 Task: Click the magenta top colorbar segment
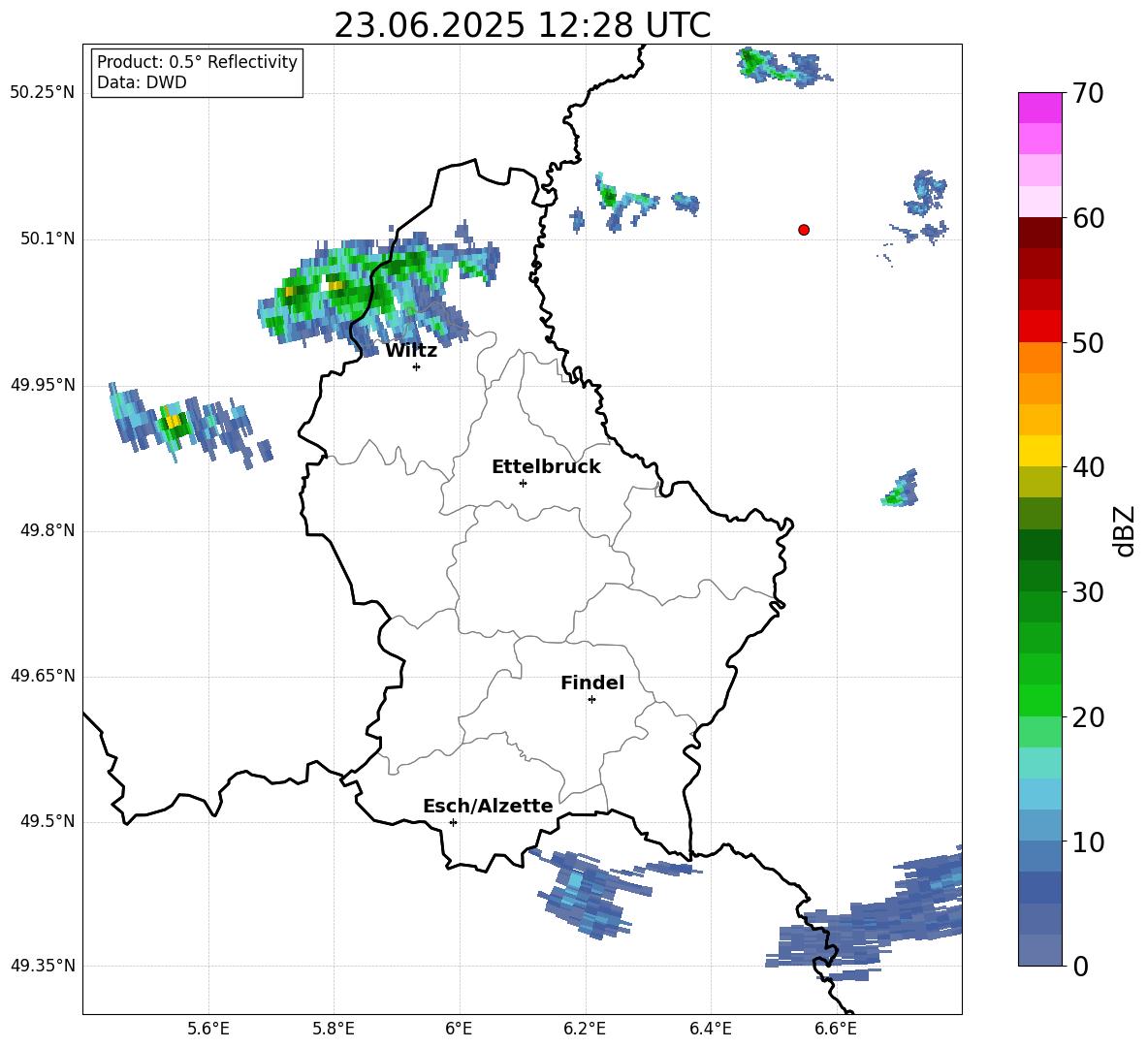pos(1039,108)
